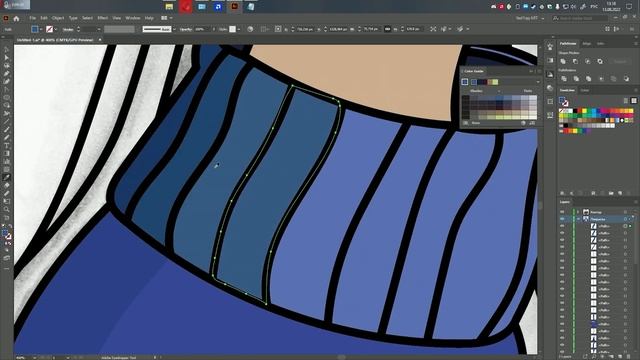Select the Type tool (T icon)
640x360 pixels.
coord(7,146)
